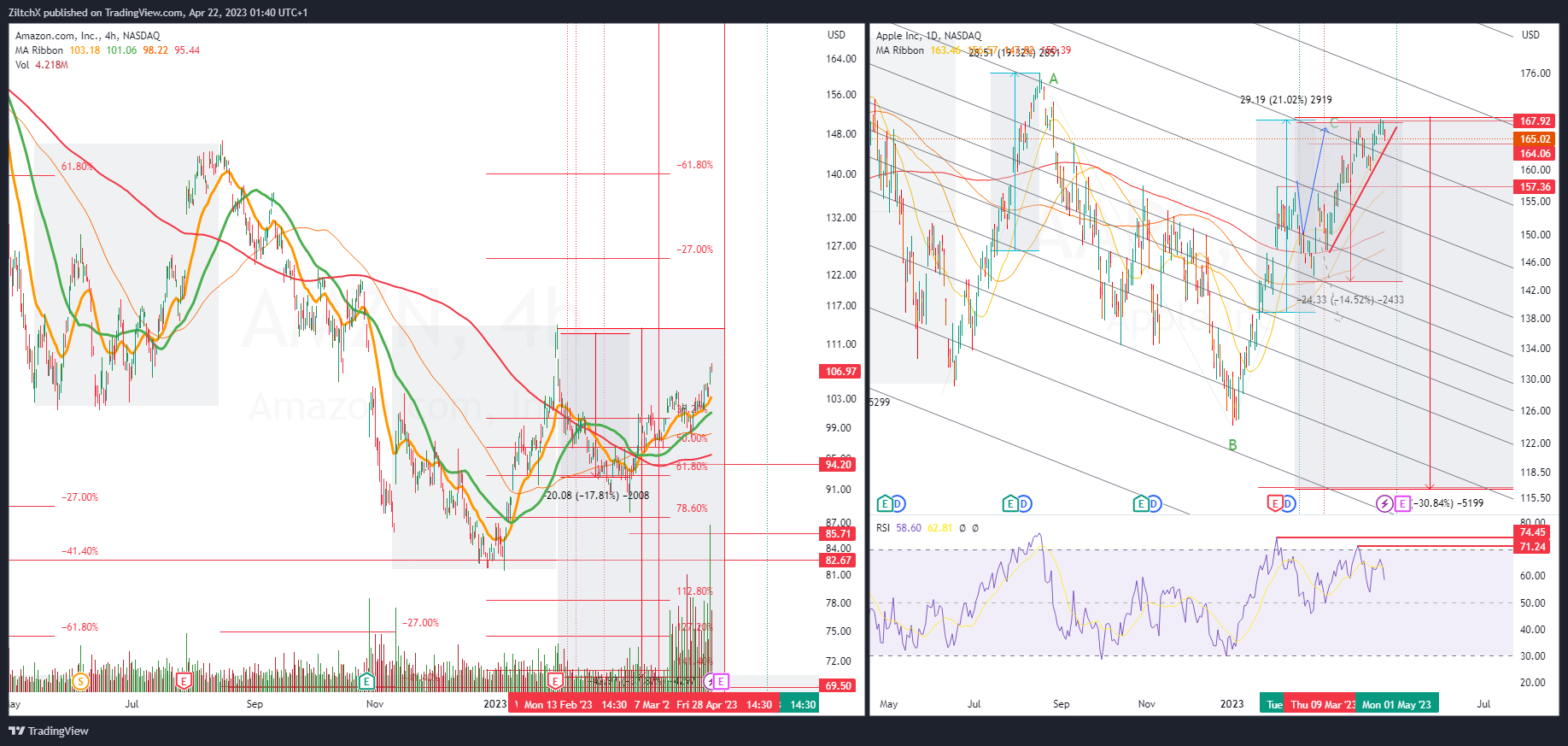Image resolution: width=1568 pixels, height=746 pixels.
Task: Click the MA Ribbon indicator label on Amazon chart
Action: [38, 50]
